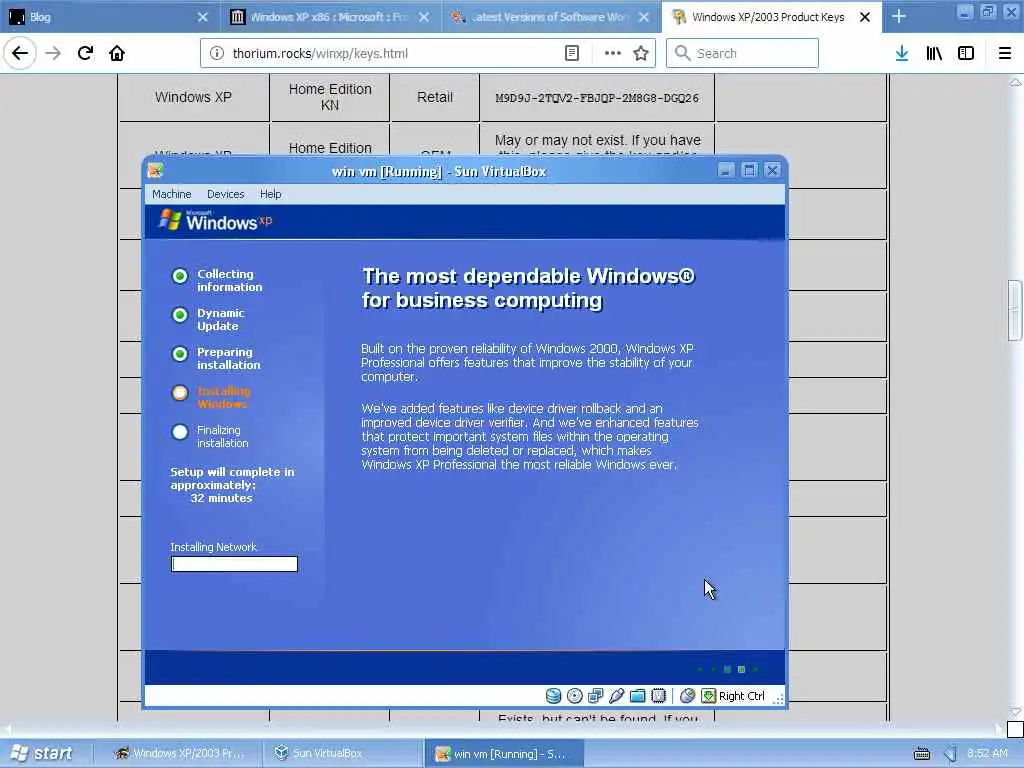1024x768 pixels.
Task: Click the Installing Network progress bar
Action: point(234,564)
